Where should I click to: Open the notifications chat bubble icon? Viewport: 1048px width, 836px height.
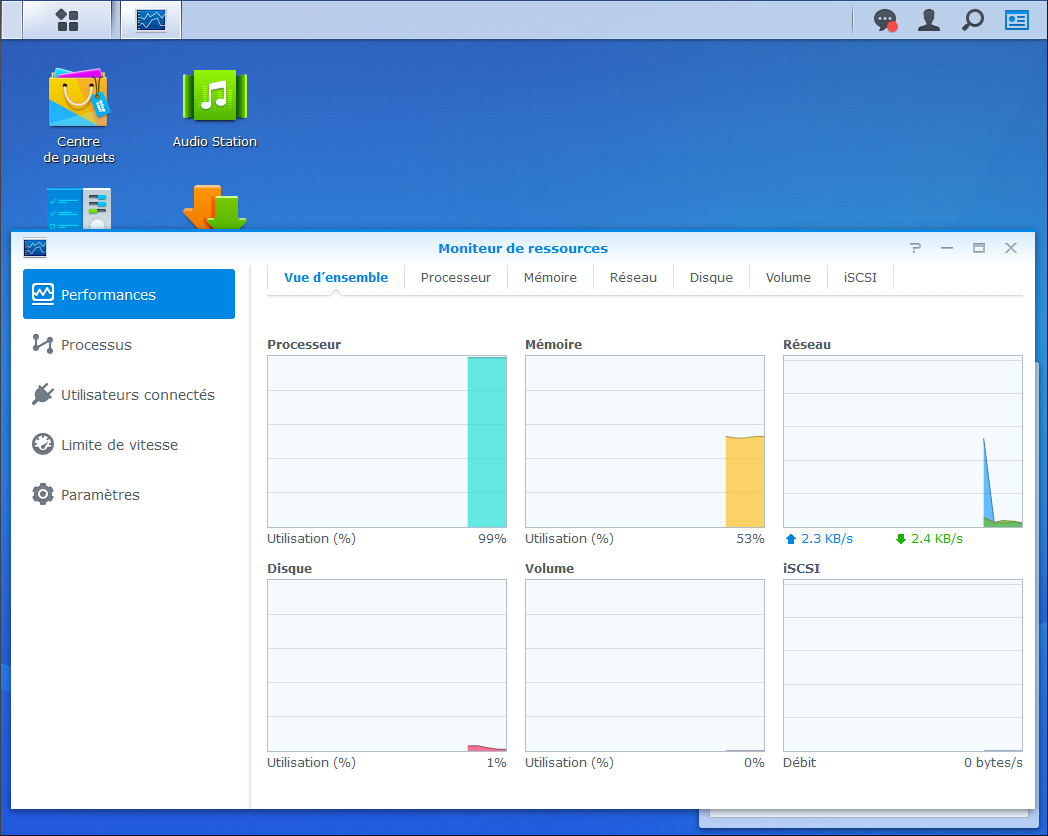coord(885,20)
